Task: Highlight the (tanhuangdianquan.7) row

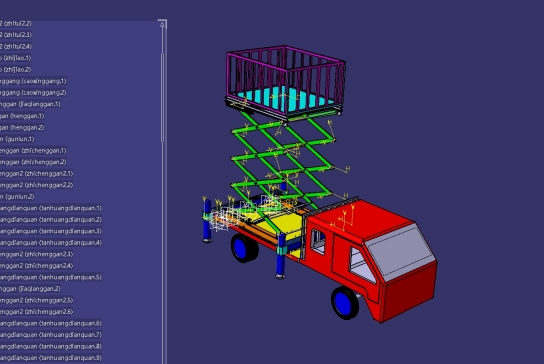Action: coord(51,335)
